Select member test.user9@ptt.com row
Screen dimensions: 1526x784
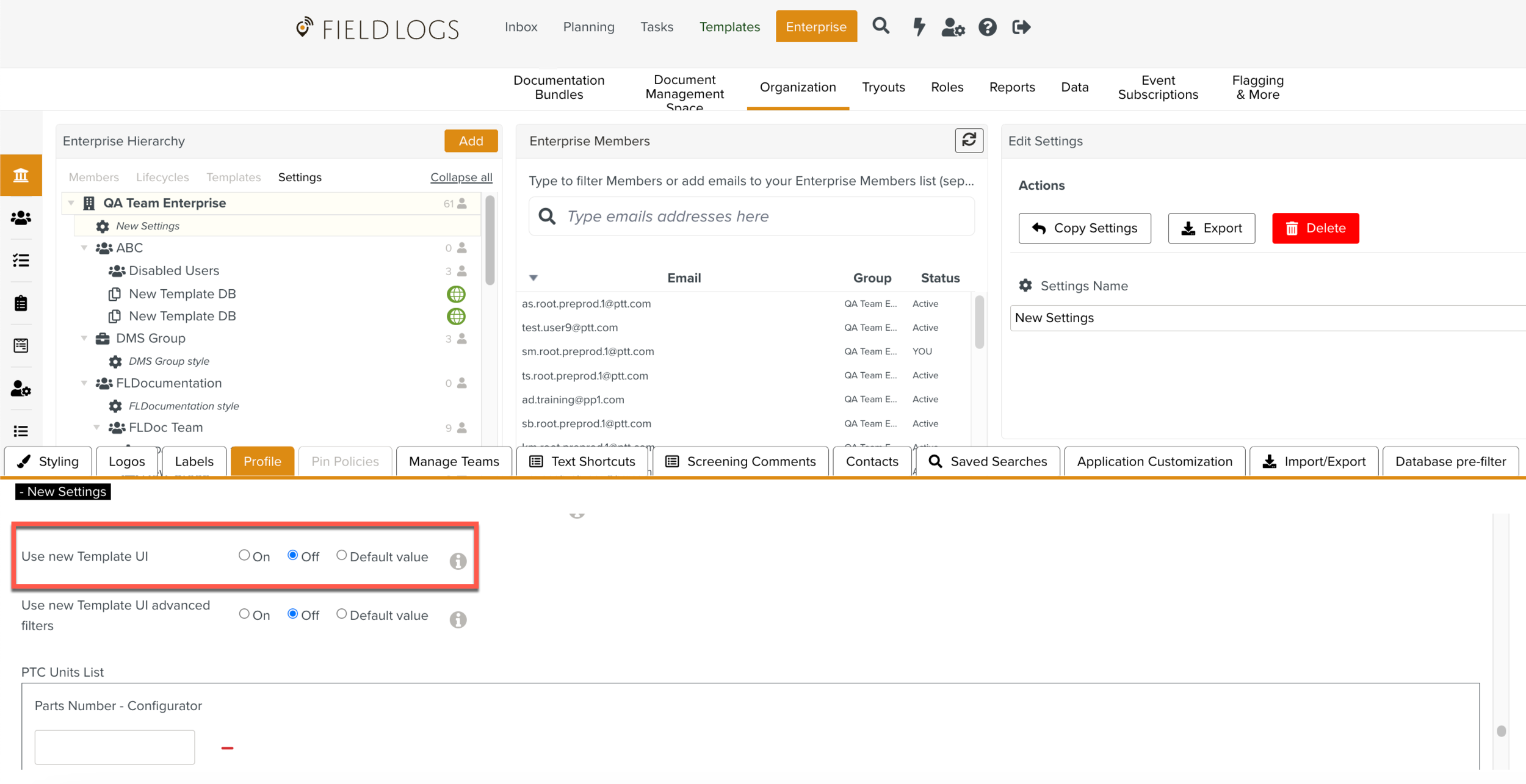point(743,328)
